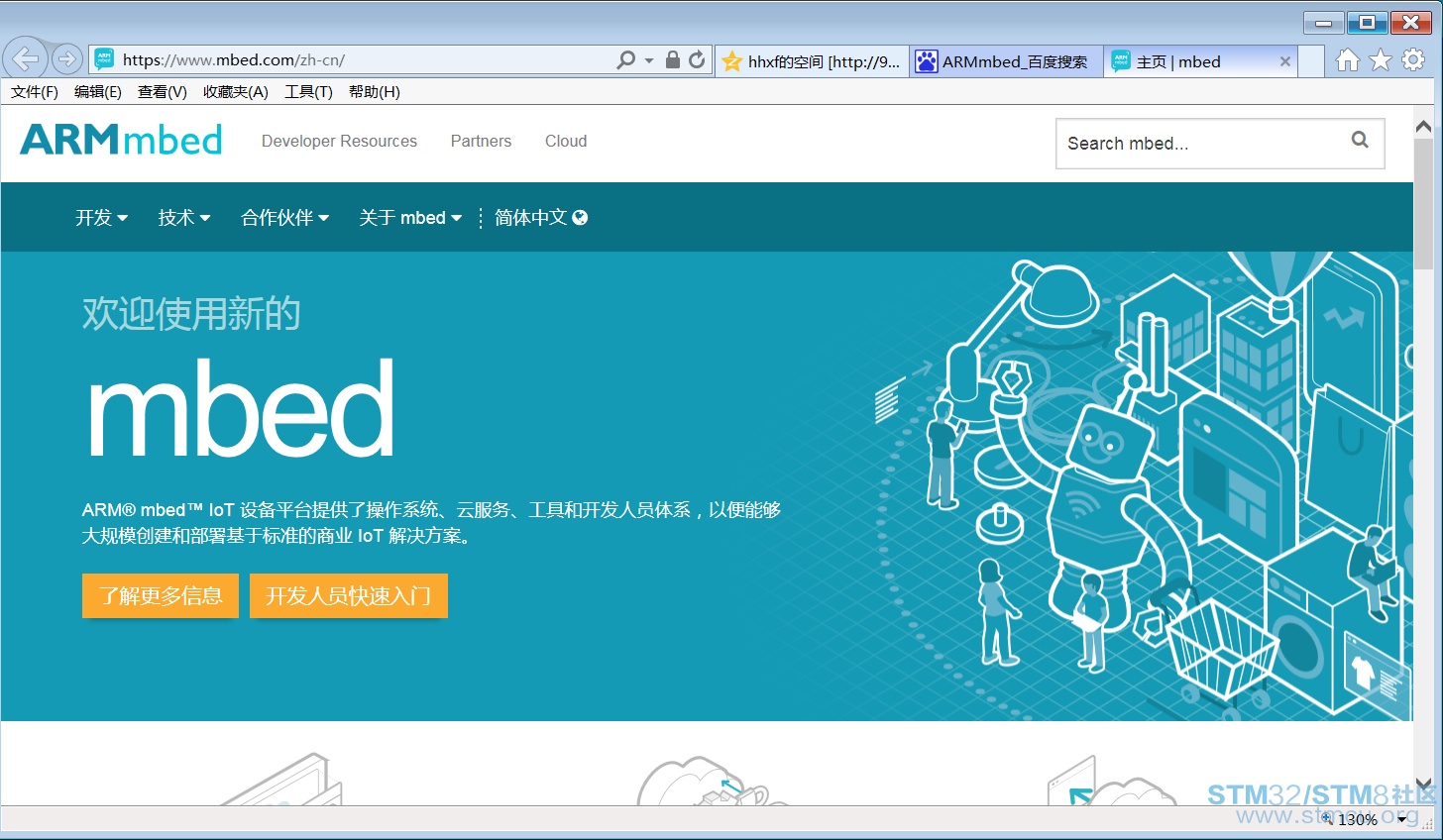Image resolution: width=1443 pixels, height=840 pixels.
Task: Click the 欢迎使用新的 heading text
Action: 191,313
